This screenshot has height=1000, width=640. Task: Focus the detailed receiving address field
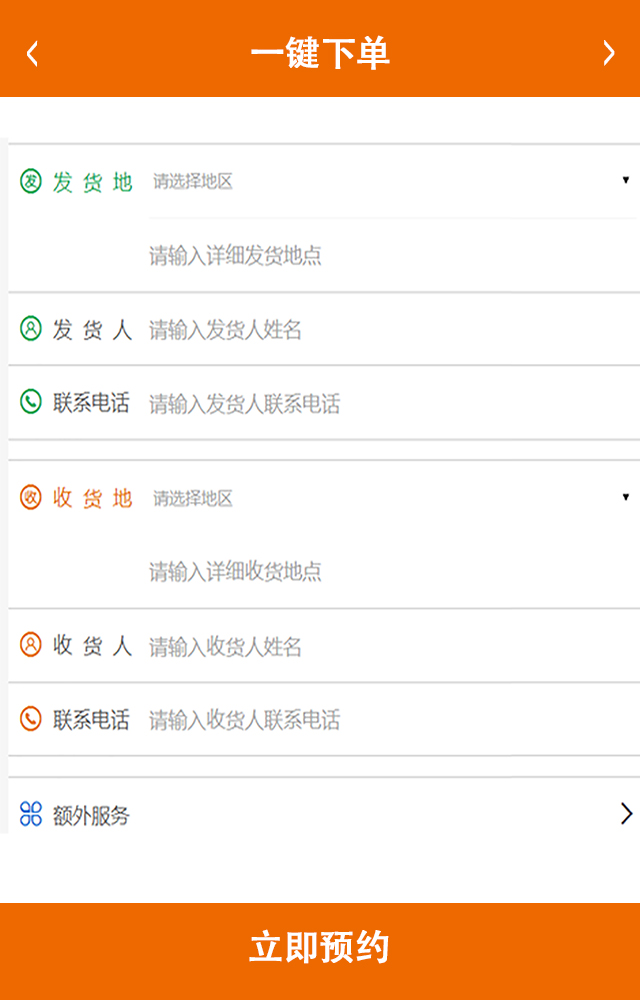pos(390,572)
